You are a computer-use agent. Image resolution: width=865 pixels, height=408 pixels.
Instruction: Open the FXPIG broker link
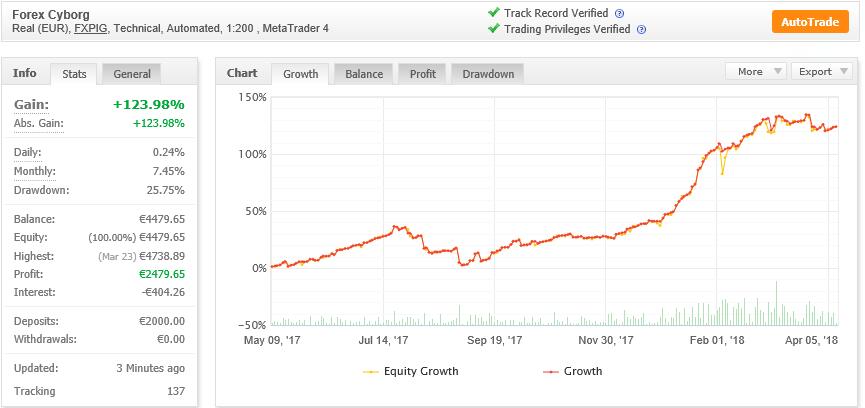[91, 29]
